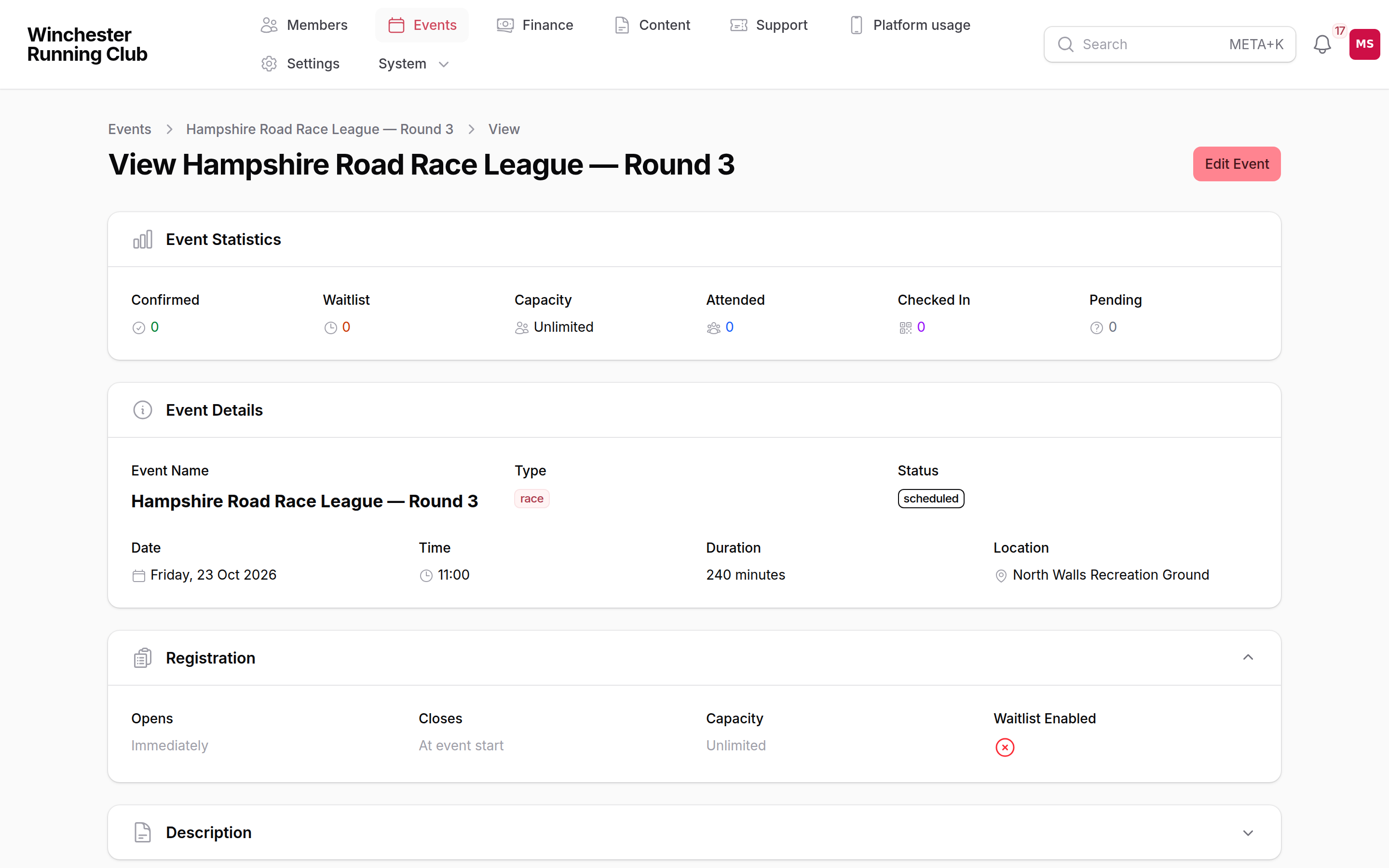Click 'North Walls Recreation Ground' text
The height and width of the screenshot is (868, 1389).
[x=1111, y=575]
